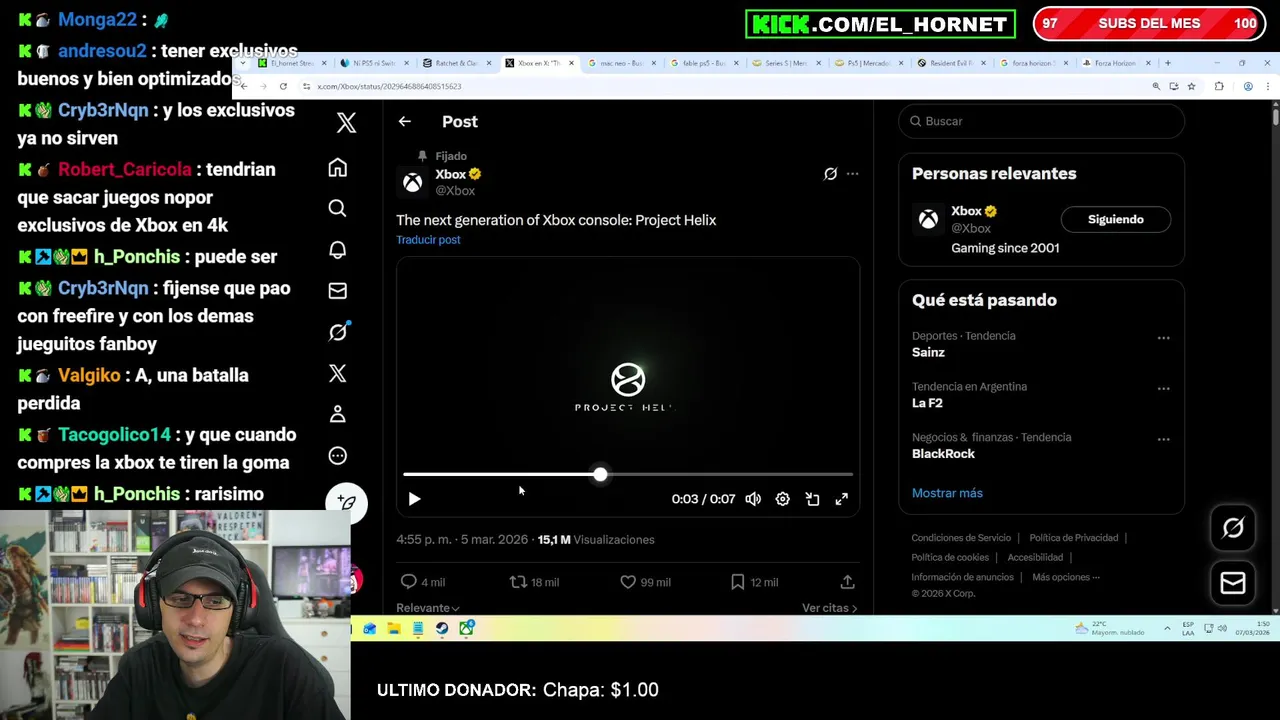Open the Xbox app from the taskbar
The image size is (1280, 720).
point(467,629)
